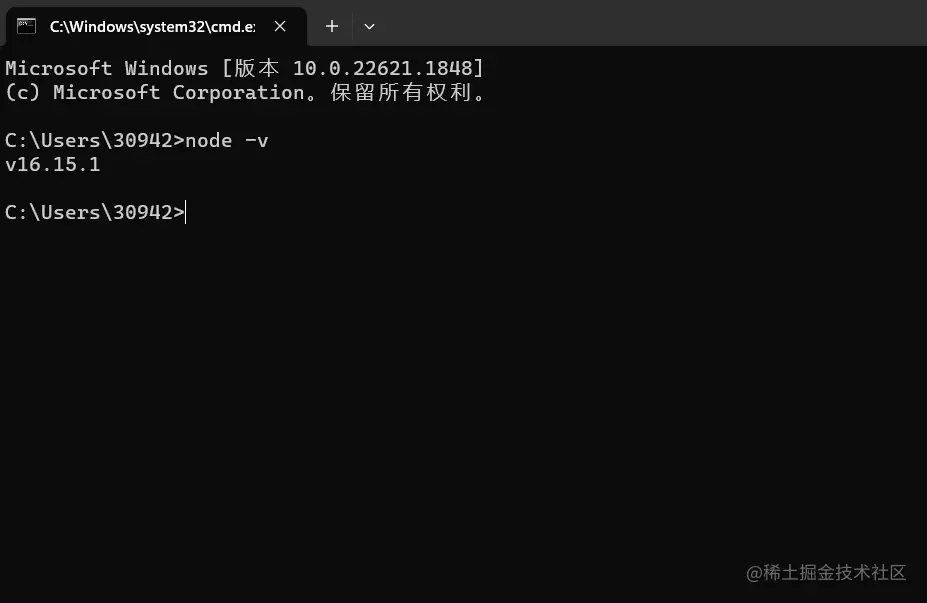Click the empty title bar area

tap(650, 24)
